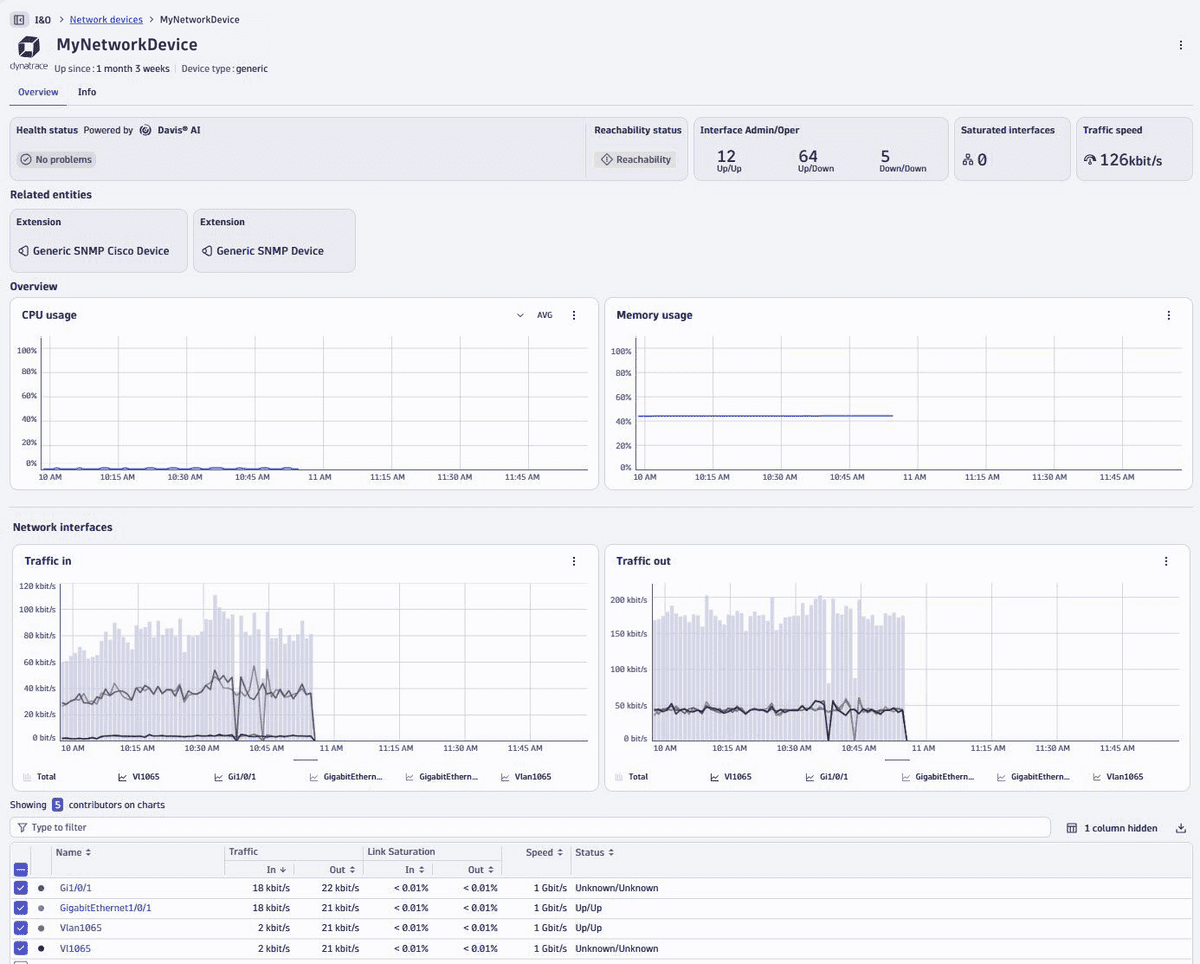Open the Traffic in chart's three-dot menu
Image resolution: width=1200 pixels, height=964 pixels.
coord(574,561)
